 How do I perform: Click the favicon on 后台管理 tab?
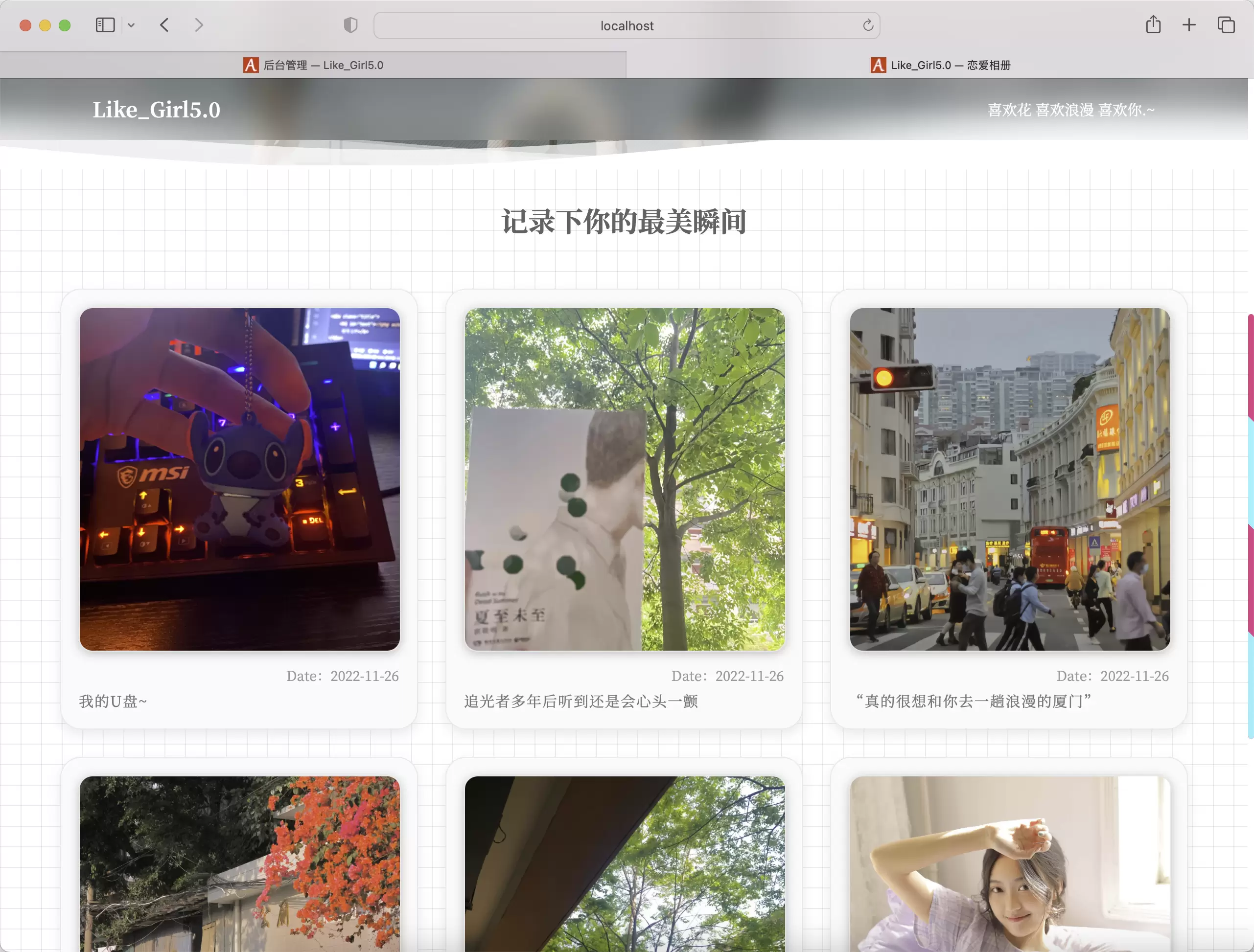pos(251,65)
